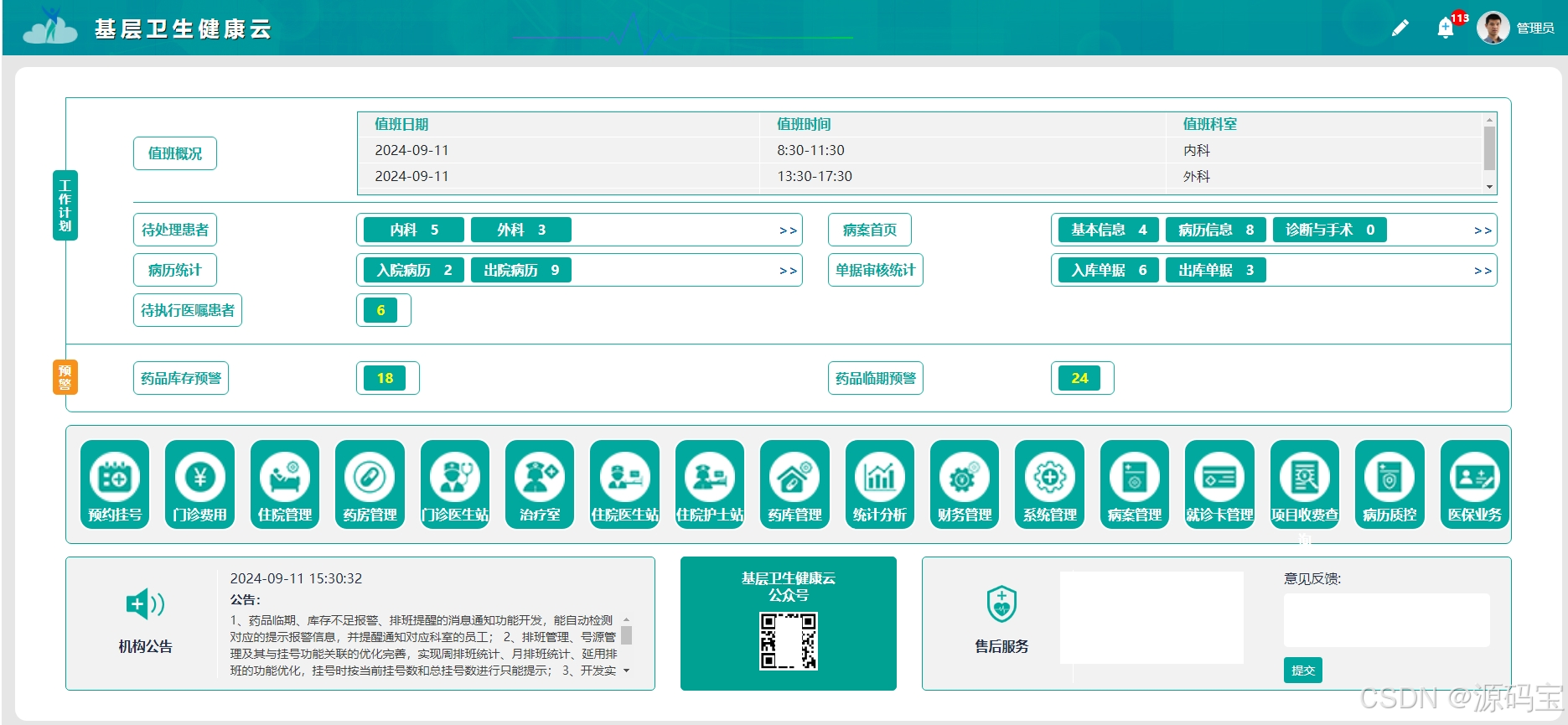Viewport: 1568px width, 725px height.
Task: Expand the 病历统计 list with >> arrows
Action: (x=788, y=271)
